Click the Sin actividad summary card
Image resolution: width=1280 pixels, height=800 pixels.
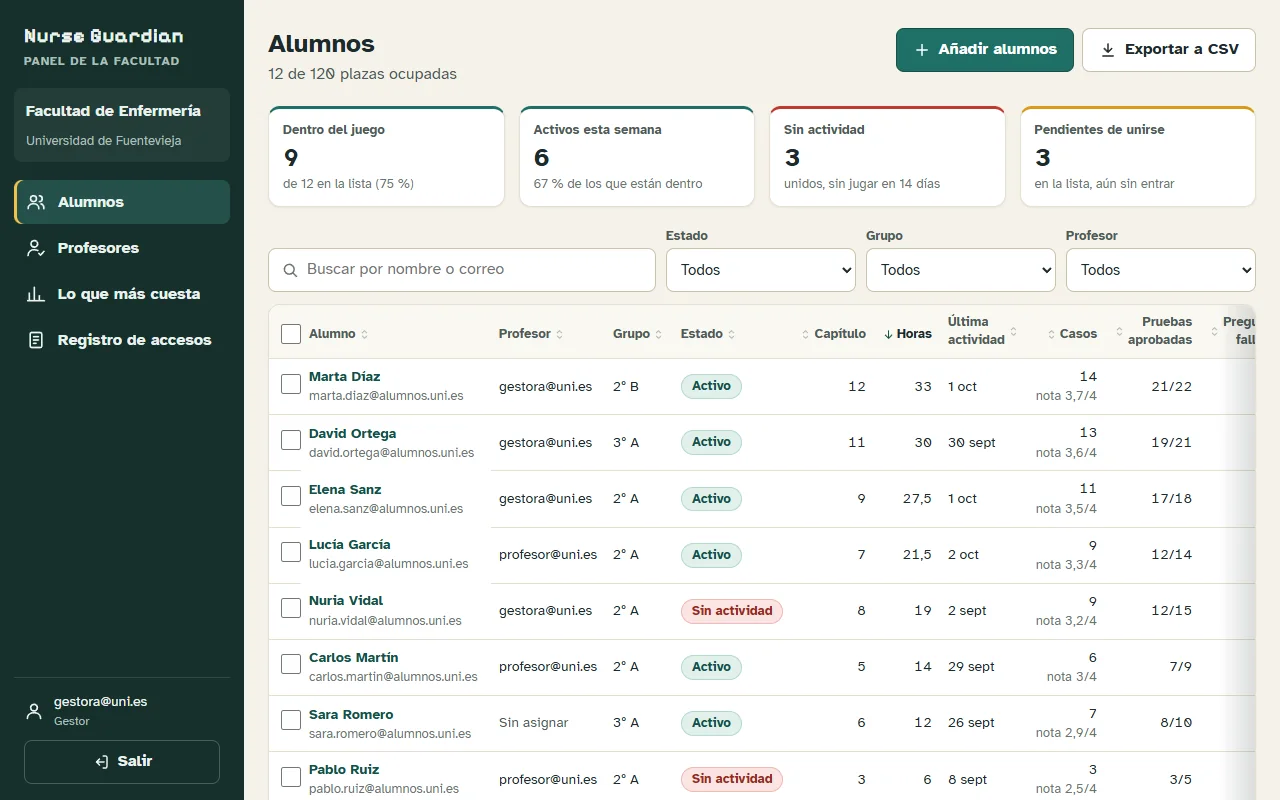[x=887, y=157]
